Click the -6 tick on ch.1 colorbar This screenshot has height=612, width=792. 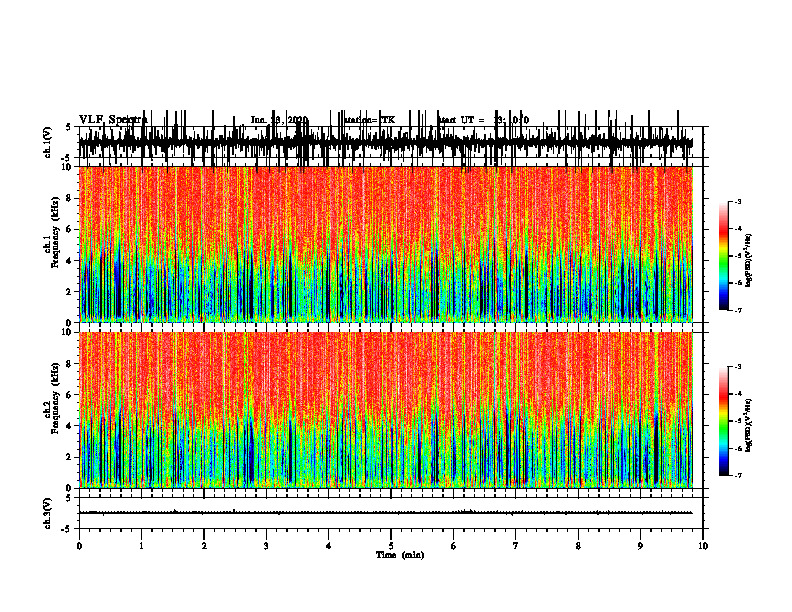pyautogui.click(x=737, y=283)
